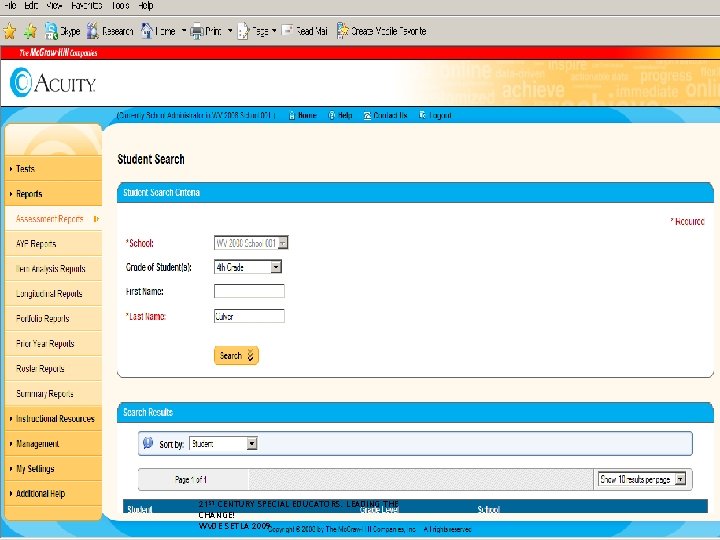Screen dimensions: 720x540
Task: Expand the Page toolbar dropdown arrow
Action: (x=274, y=31)
